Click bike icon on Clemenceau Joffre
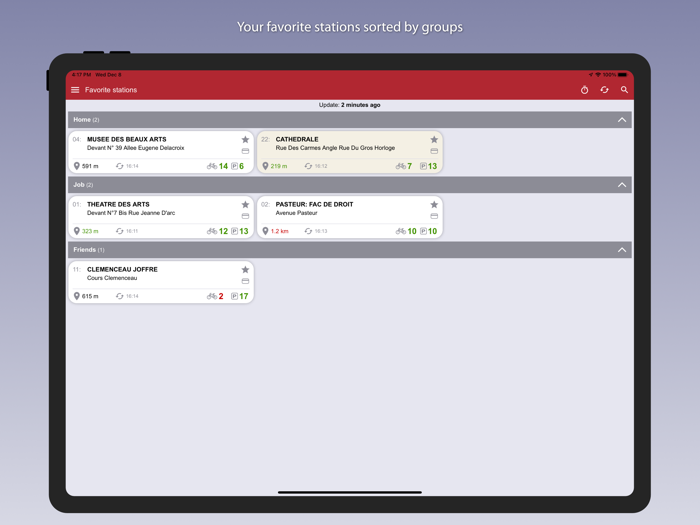The image size is (700, 525). (212, 296)
